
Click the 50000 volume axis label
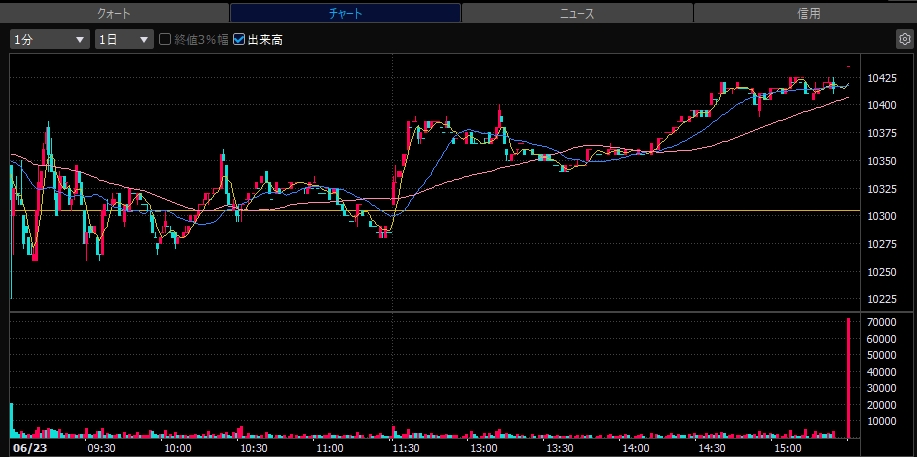(882, 355)
